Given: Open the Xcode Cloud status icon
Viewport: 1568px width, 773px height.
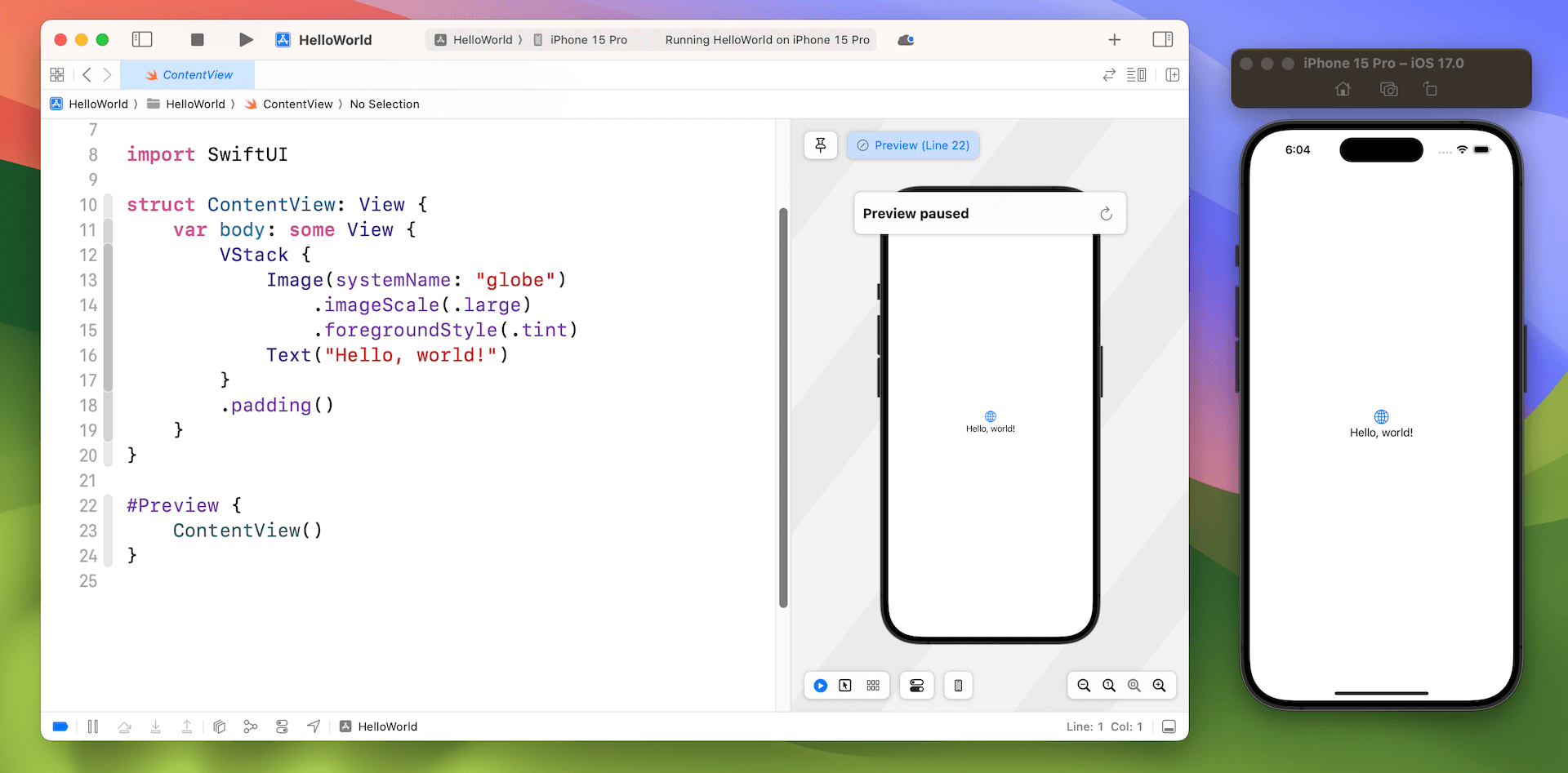Looking at the screenshot, I should pos(906,40).
